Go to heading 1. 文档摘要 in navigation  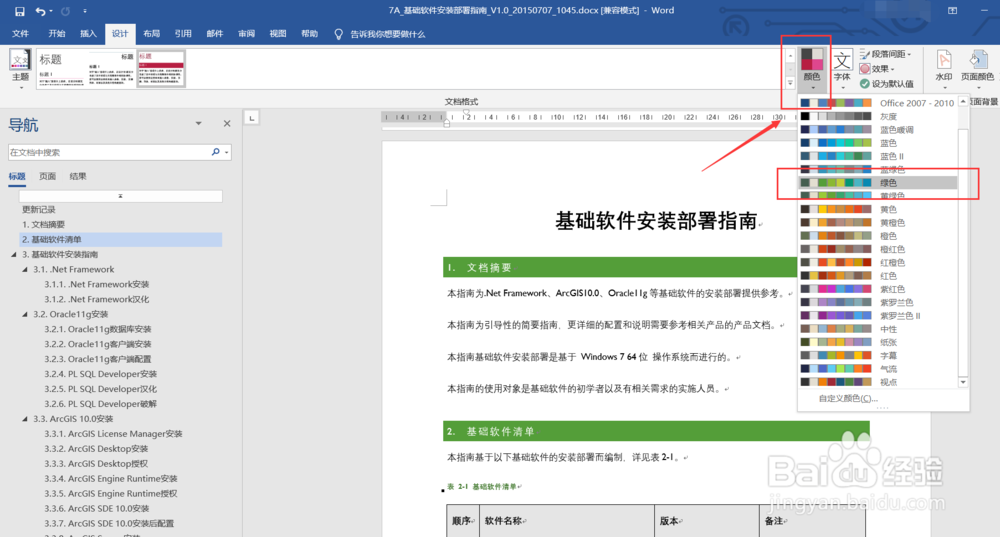(43, 224)
